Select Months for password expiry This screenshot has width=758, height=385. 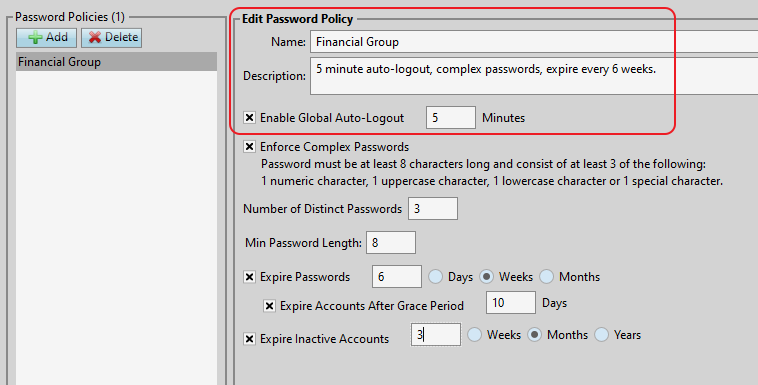[547, 277]
